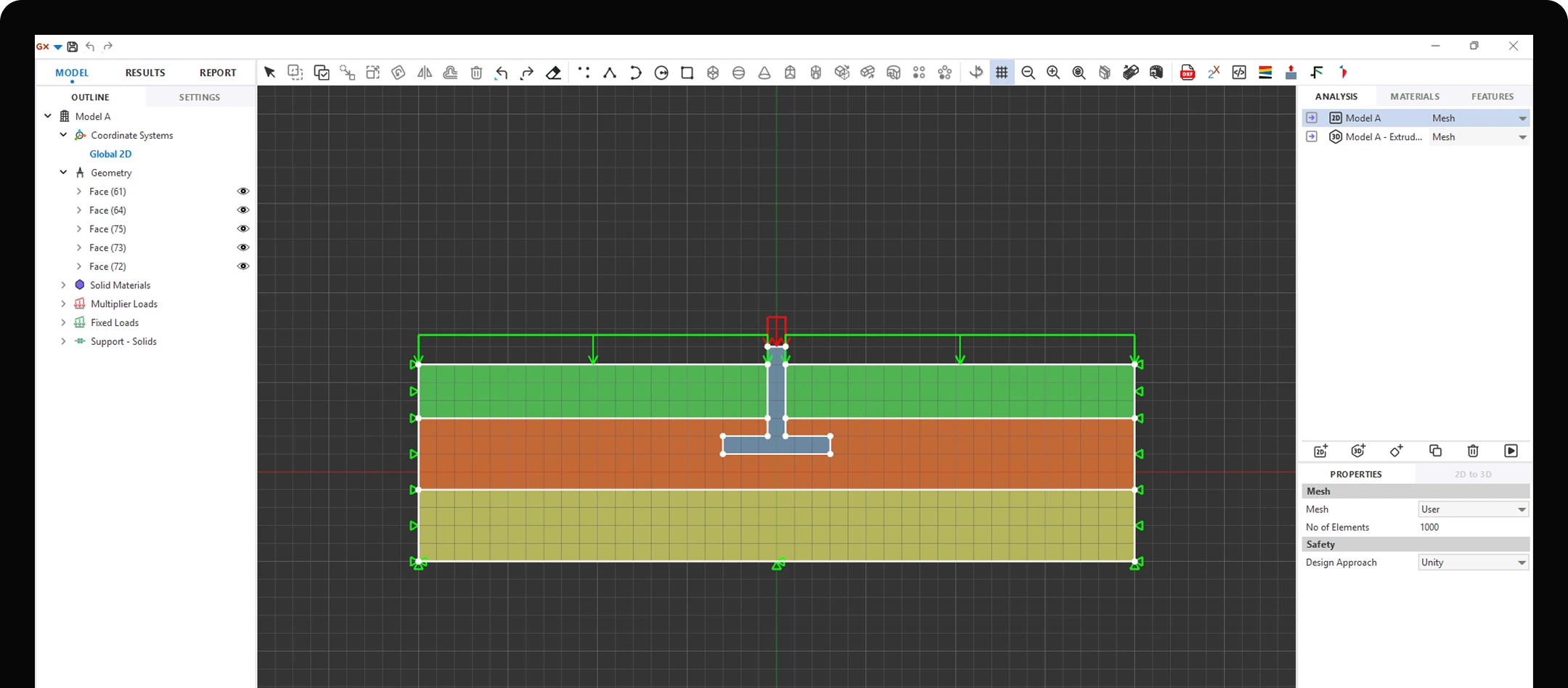The height and width of the screenshot is (688, 1568).
Task: Switch to the RESULTS tab
Action: tap(144, 72)
